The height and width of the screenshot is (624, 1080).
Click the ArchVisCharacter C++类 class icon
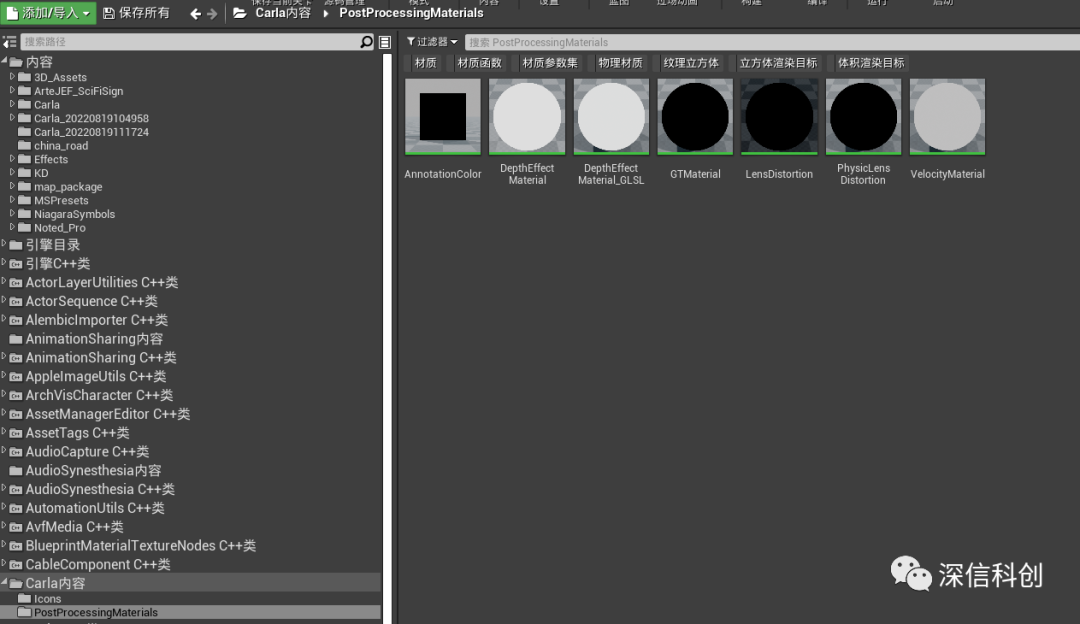click(x=16, y=395)
